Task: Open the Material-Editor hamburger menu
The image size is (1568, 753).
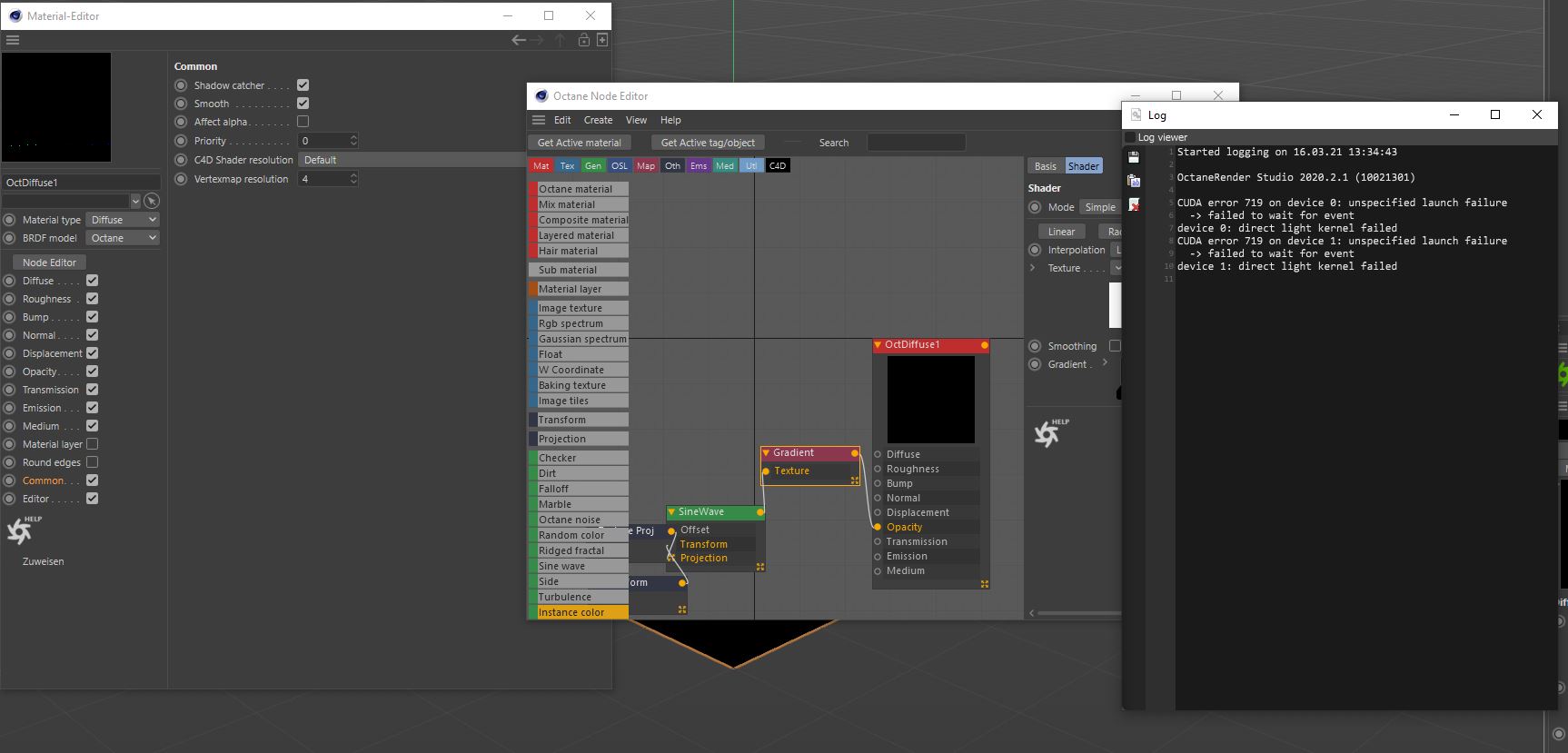Action: click(x=12, y=40)
